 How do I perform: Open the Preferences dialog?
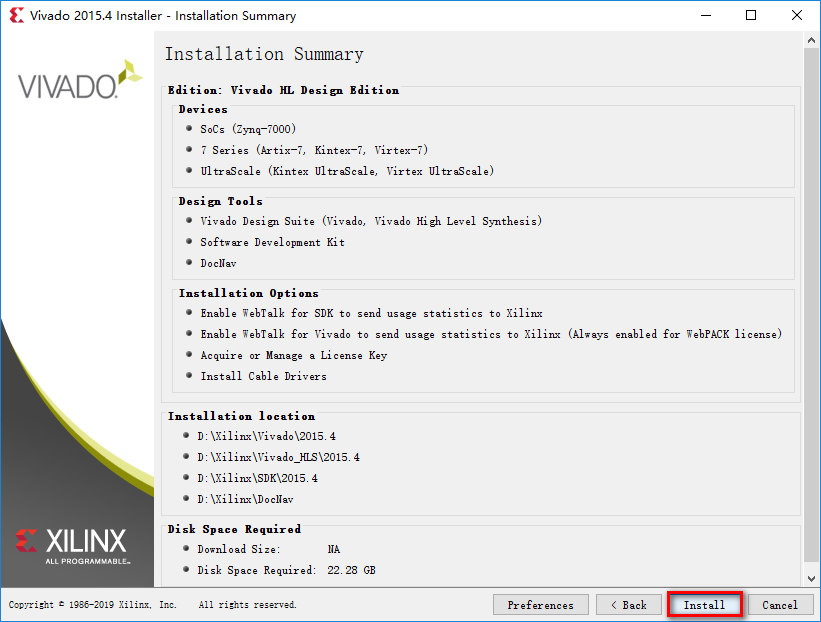(540, 605)
